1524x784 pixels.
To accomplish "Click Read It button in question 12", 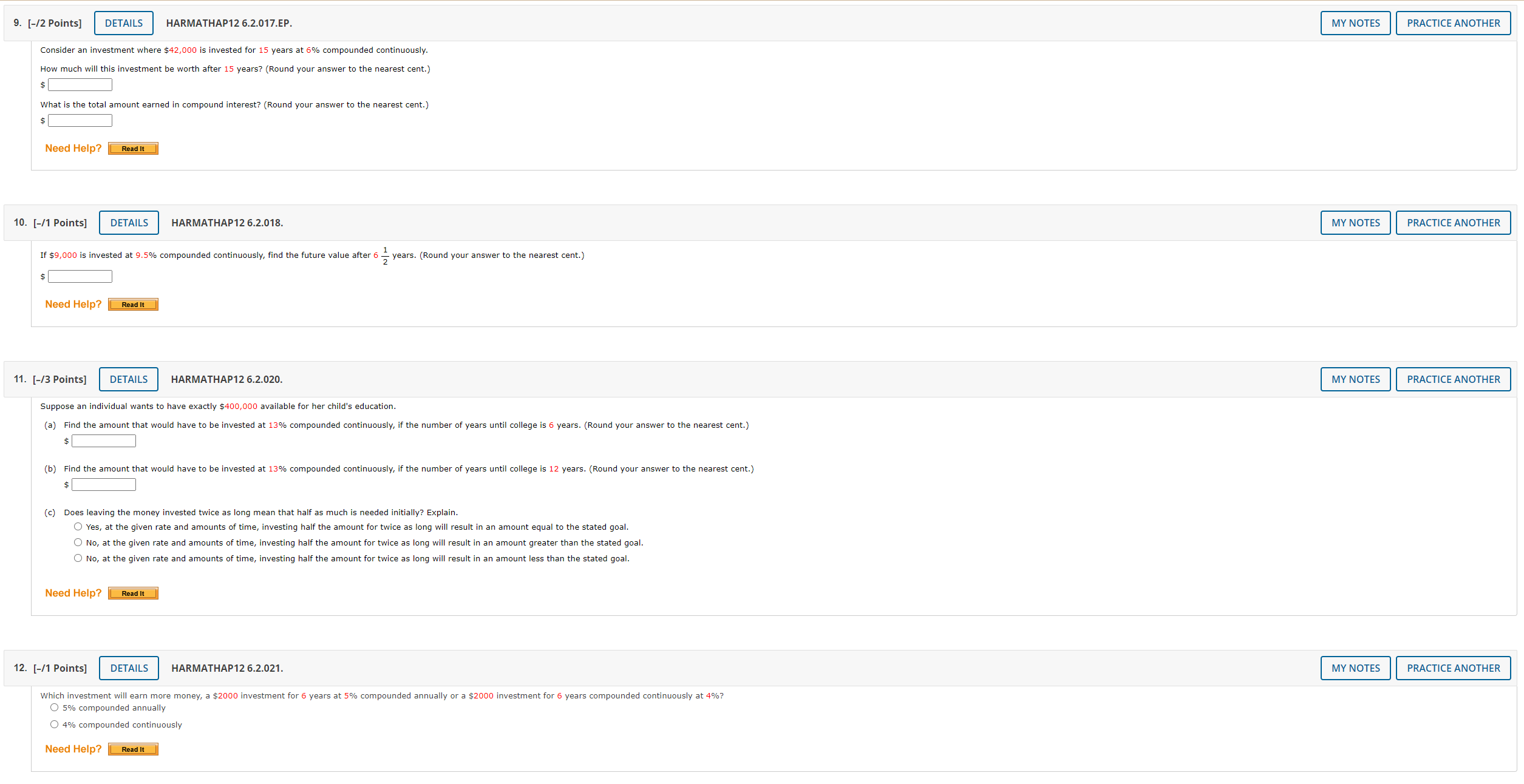I will tap(133, 749).
